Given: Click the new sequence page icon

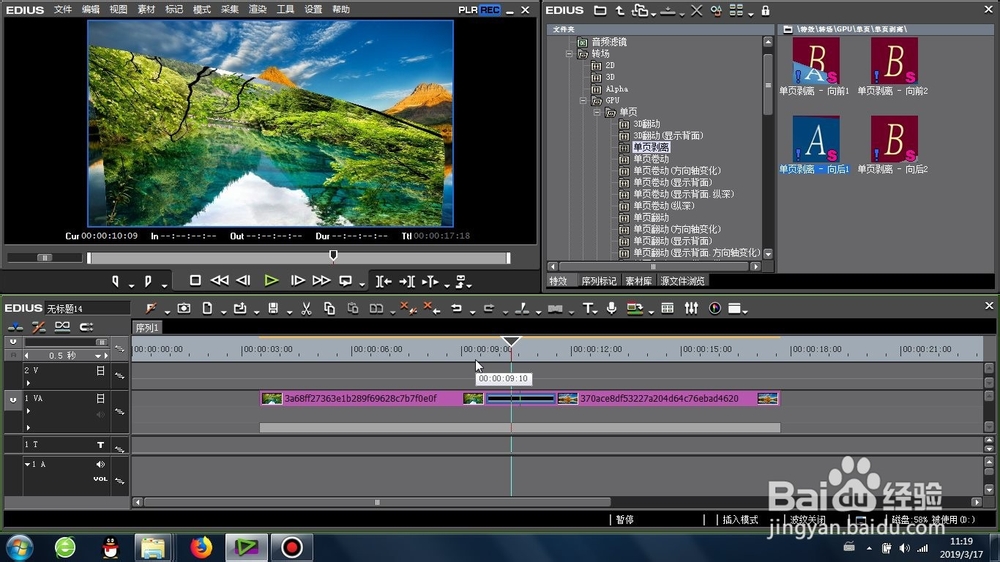Looking at the screenshot, I should tap(207, 308).
